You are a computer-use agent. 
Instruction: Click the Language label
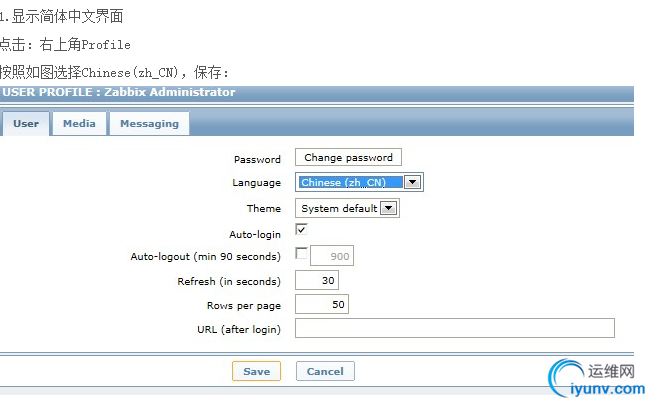(x=257, y=183)
